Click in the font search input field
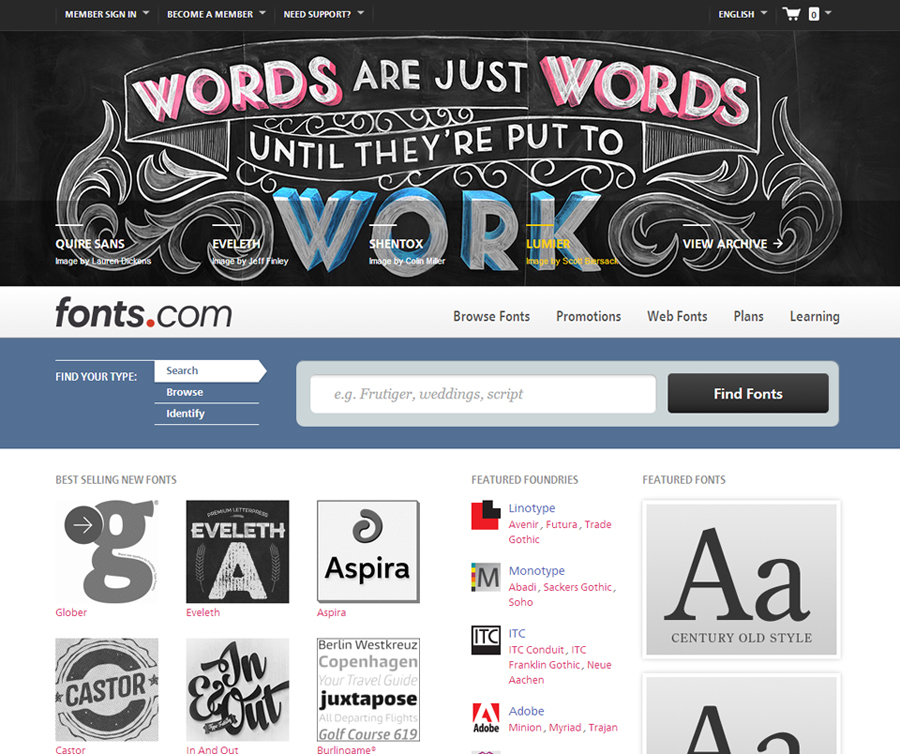Image resolution: width=900 pixels, height=754 pixels. point(483,394)
